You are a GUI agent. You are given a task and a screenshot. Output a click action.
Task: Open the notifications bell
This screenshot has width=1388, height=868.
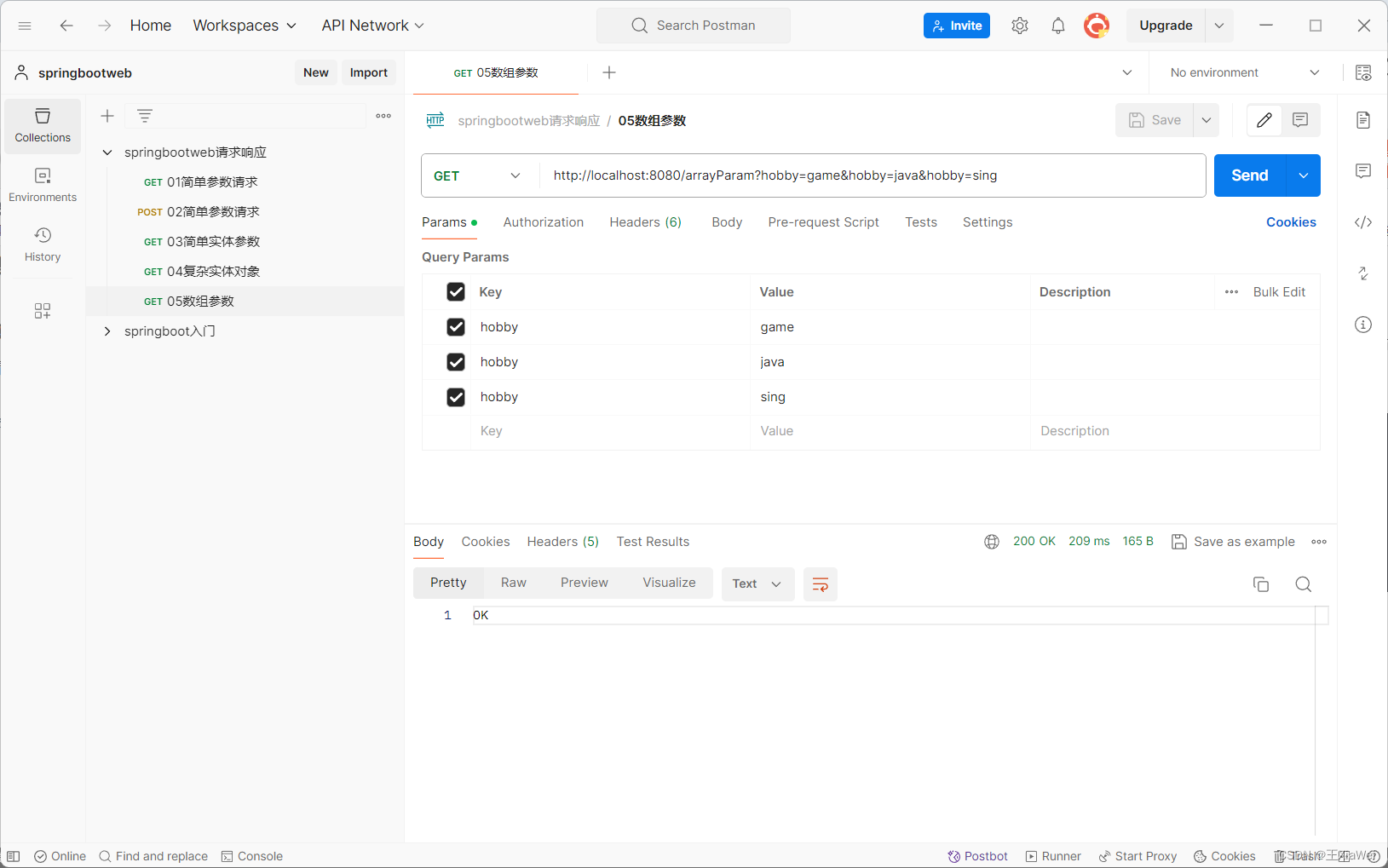pos(1058,26)
